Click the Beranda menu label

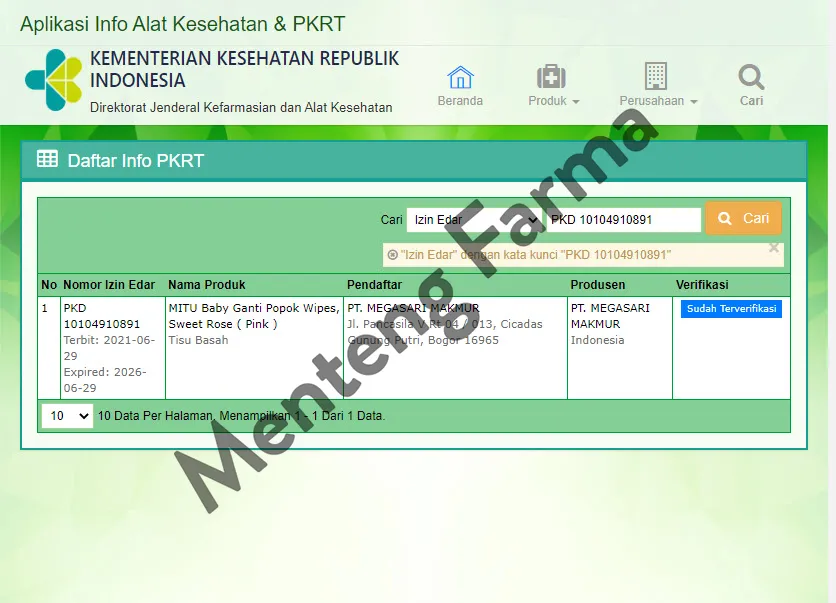tap(460, 101)
